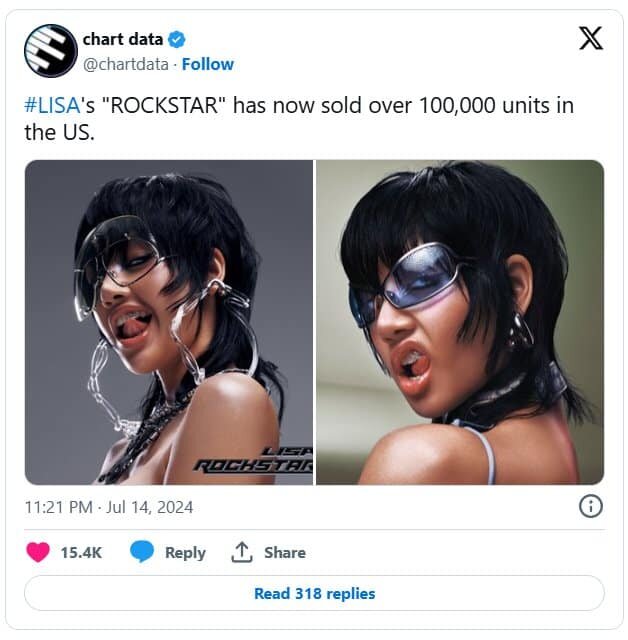Open the @chartdata handle link
The image size is (628, 640).
click(x=126, y=64)
